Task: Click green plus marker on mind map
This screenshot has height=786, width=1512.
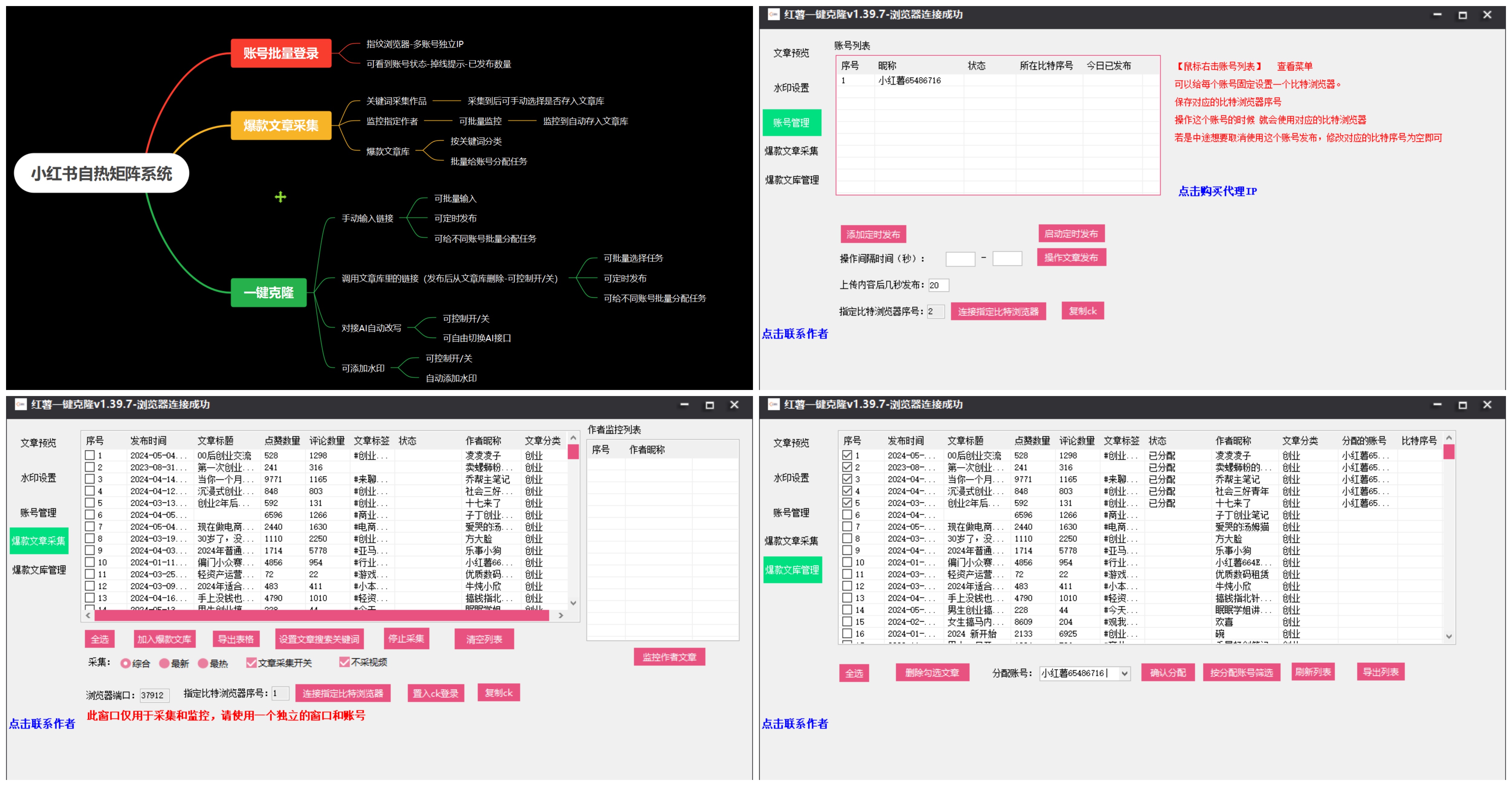Action: pos(281,197)
